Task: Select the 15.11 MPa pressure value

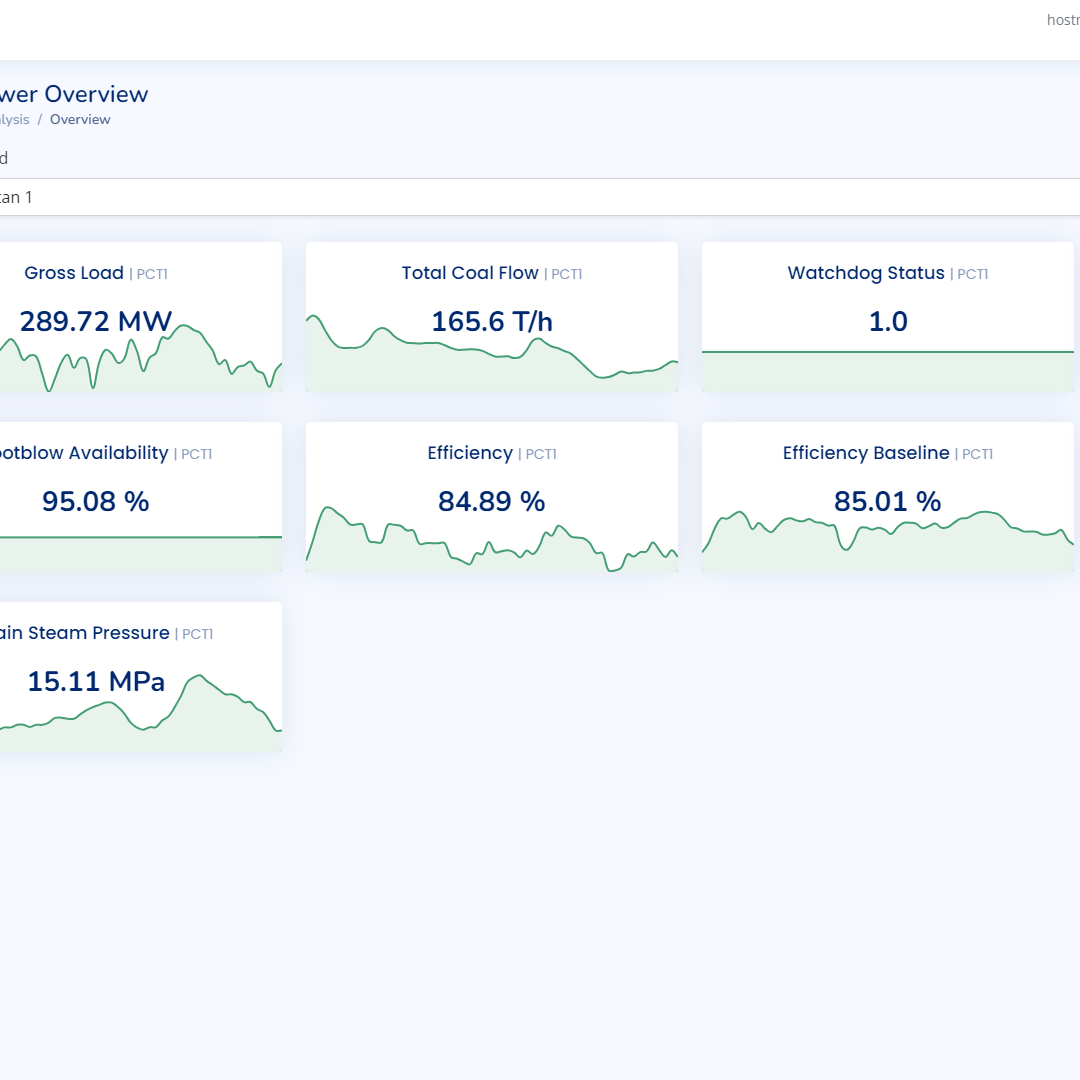Action: coord(96,681)
